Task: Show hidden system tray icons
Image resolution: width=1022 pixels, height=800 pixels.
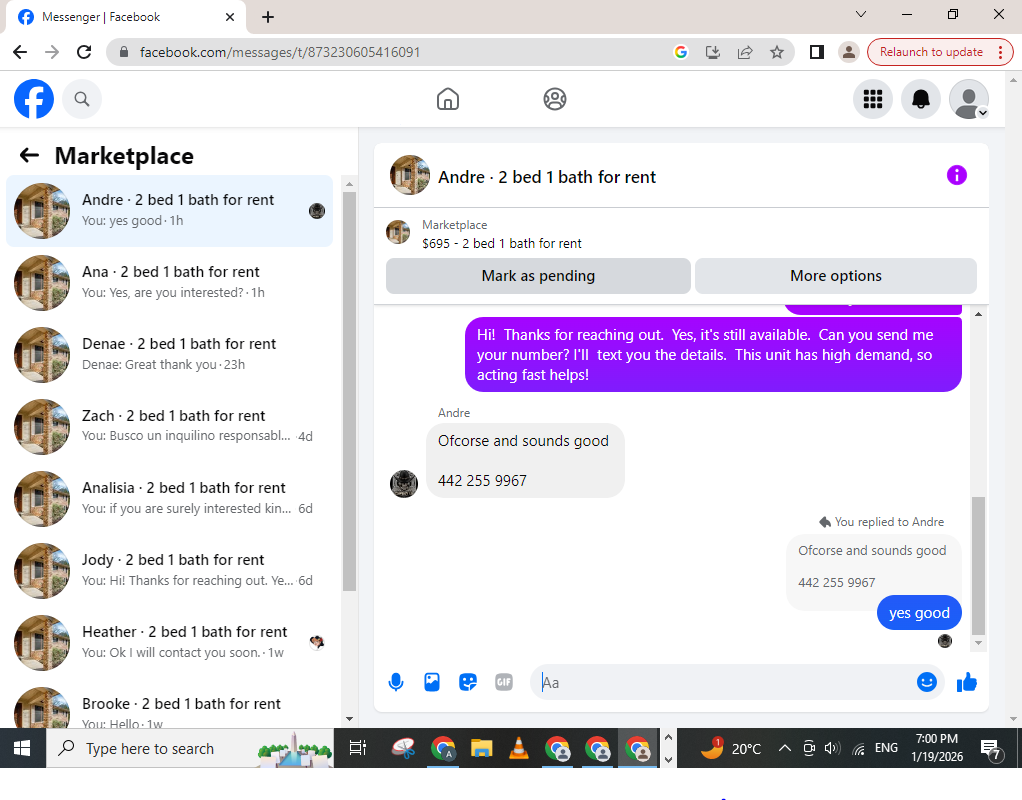Action: (x=785, y=748)
